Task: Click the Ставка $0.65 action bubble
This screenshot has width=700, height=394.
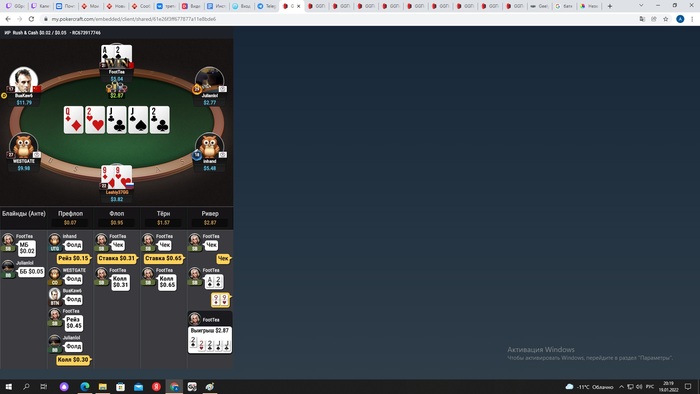Action: pyautogui.click(x=163, y=258)
